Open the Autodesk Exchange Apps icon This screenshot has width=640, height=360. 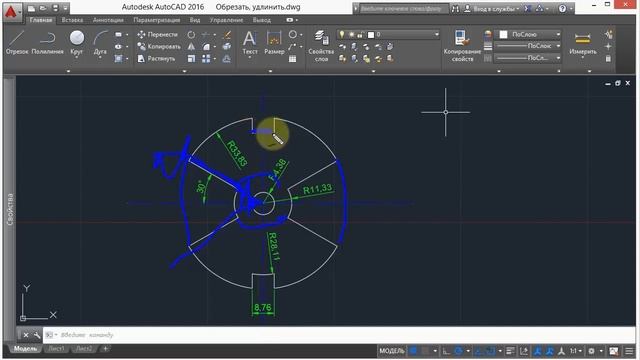(528, 9)
